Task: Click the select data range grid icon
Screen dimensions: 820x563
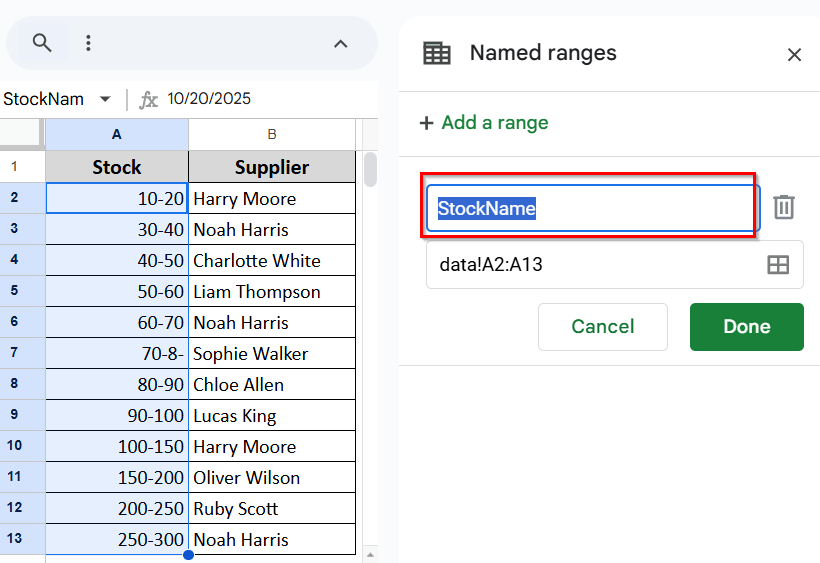Action: [x=778, y=265]
